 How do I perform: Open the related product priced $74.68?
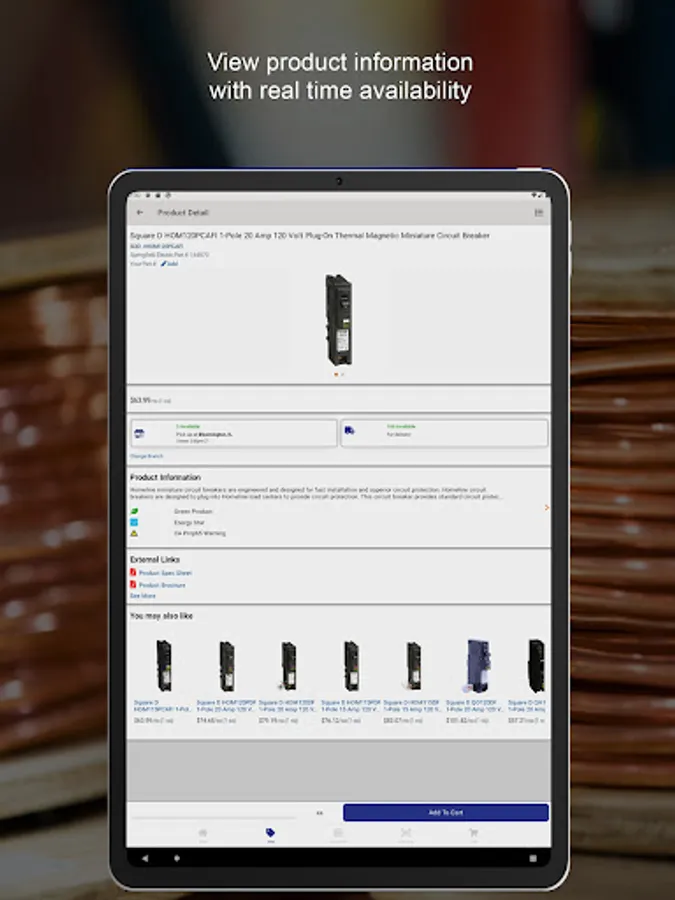tap(226, 666)
